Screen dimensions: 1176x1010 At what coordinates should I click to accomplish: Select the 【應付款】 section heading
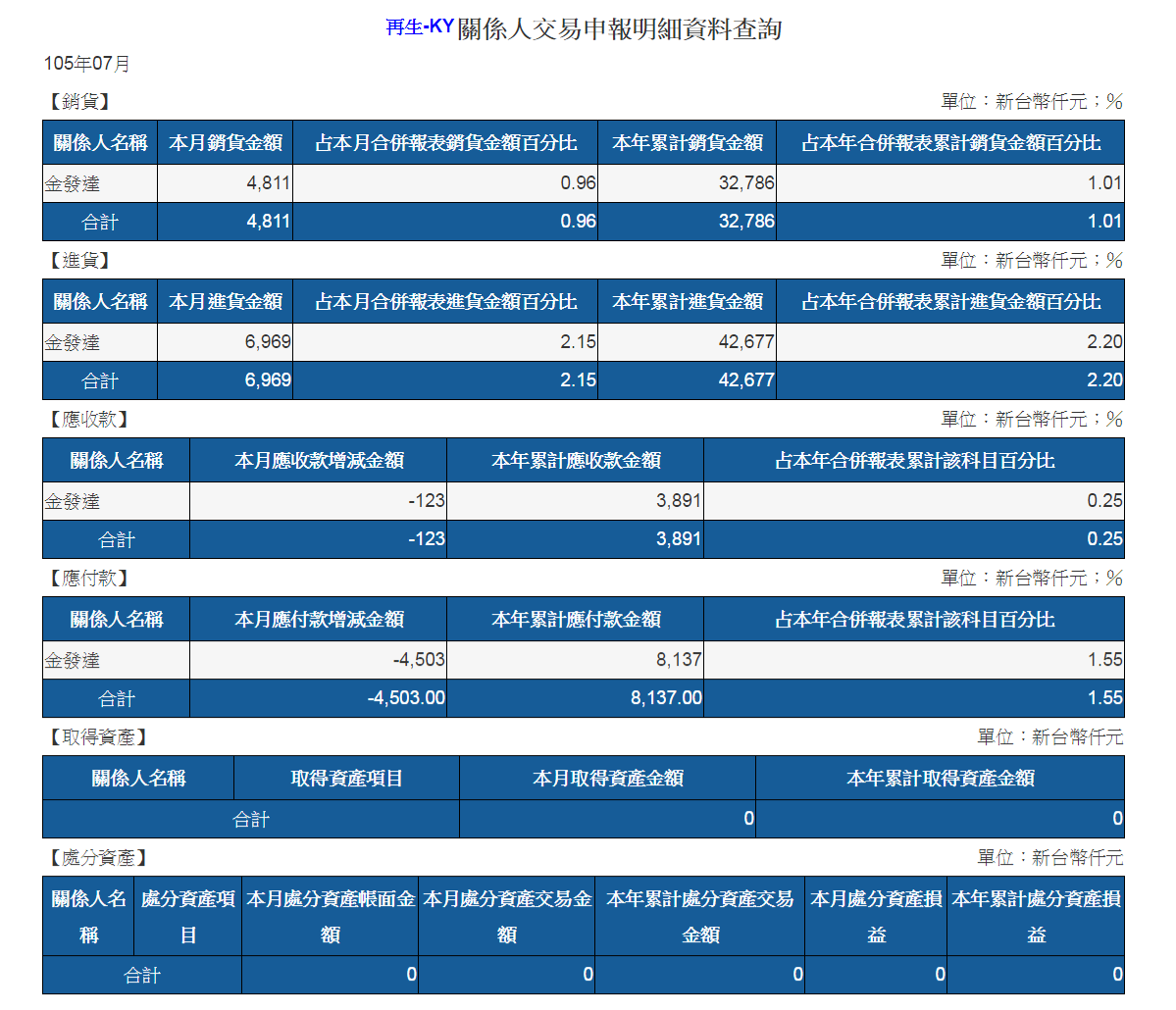tap(88, 579)
